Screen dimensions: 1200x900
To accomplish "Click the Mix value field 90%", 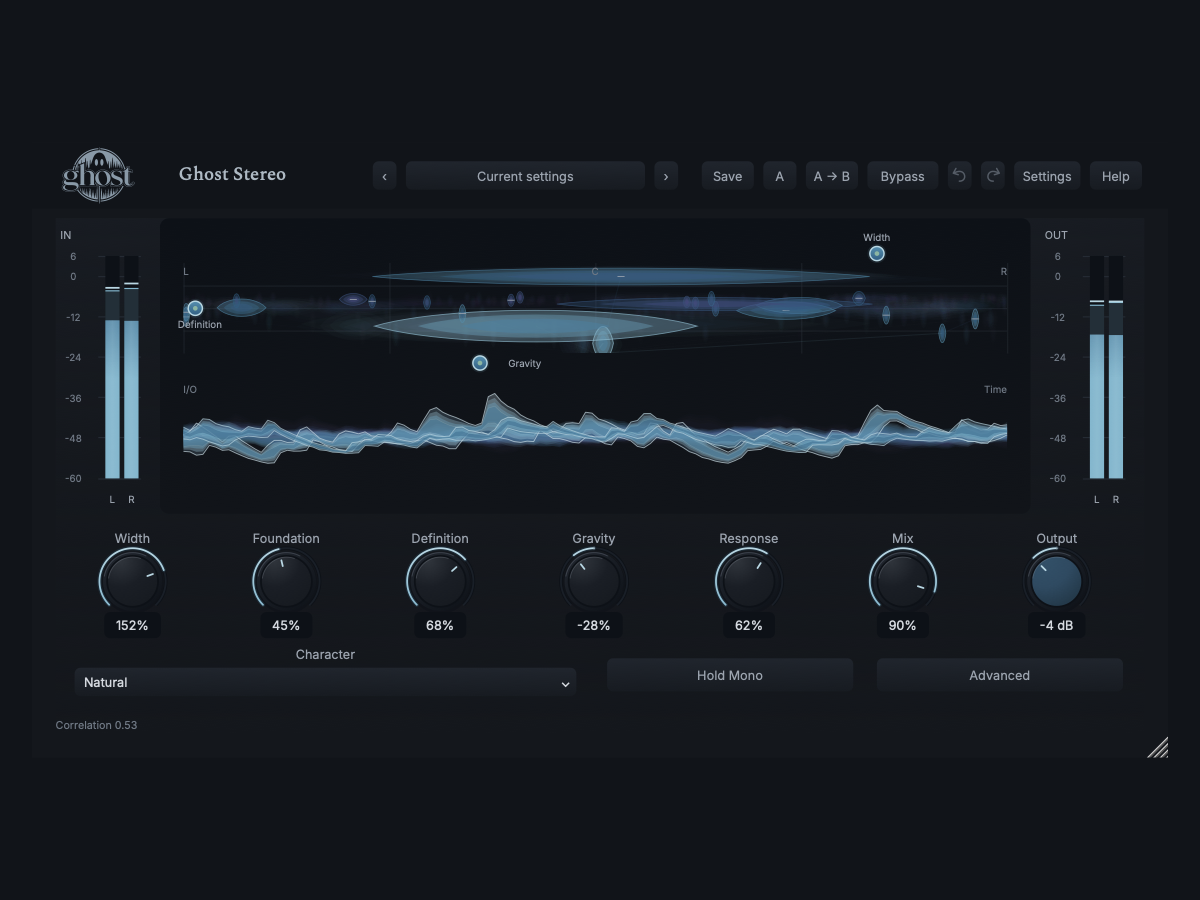I will coord(902,625).
